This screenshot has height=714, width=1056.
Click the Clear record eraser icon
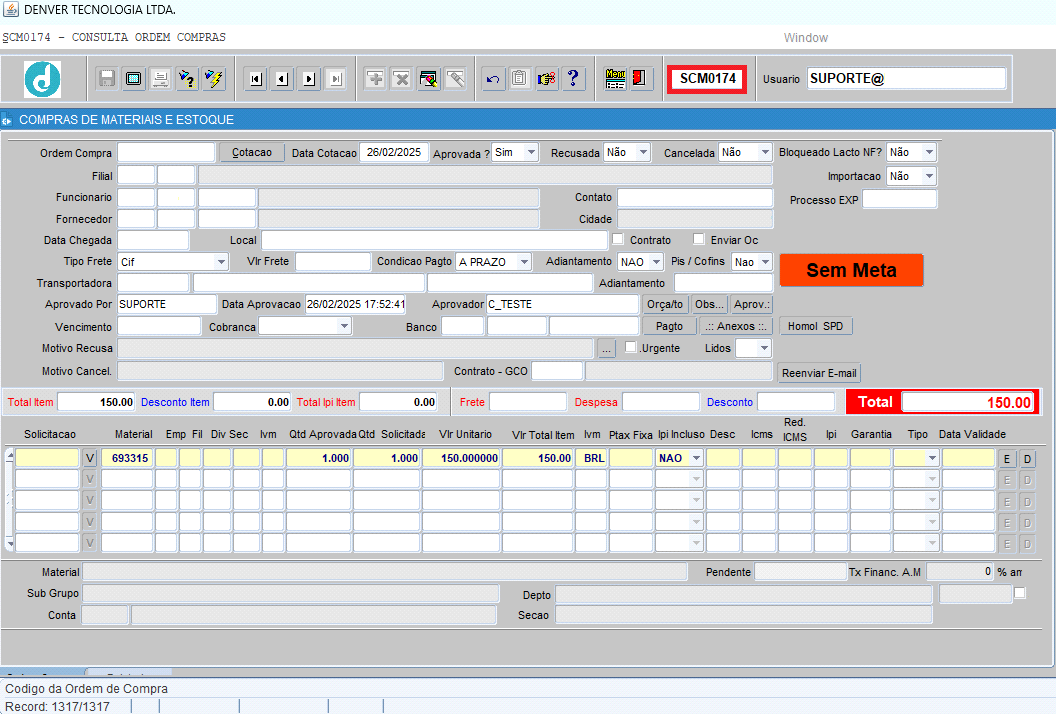(x=455, y=79)
